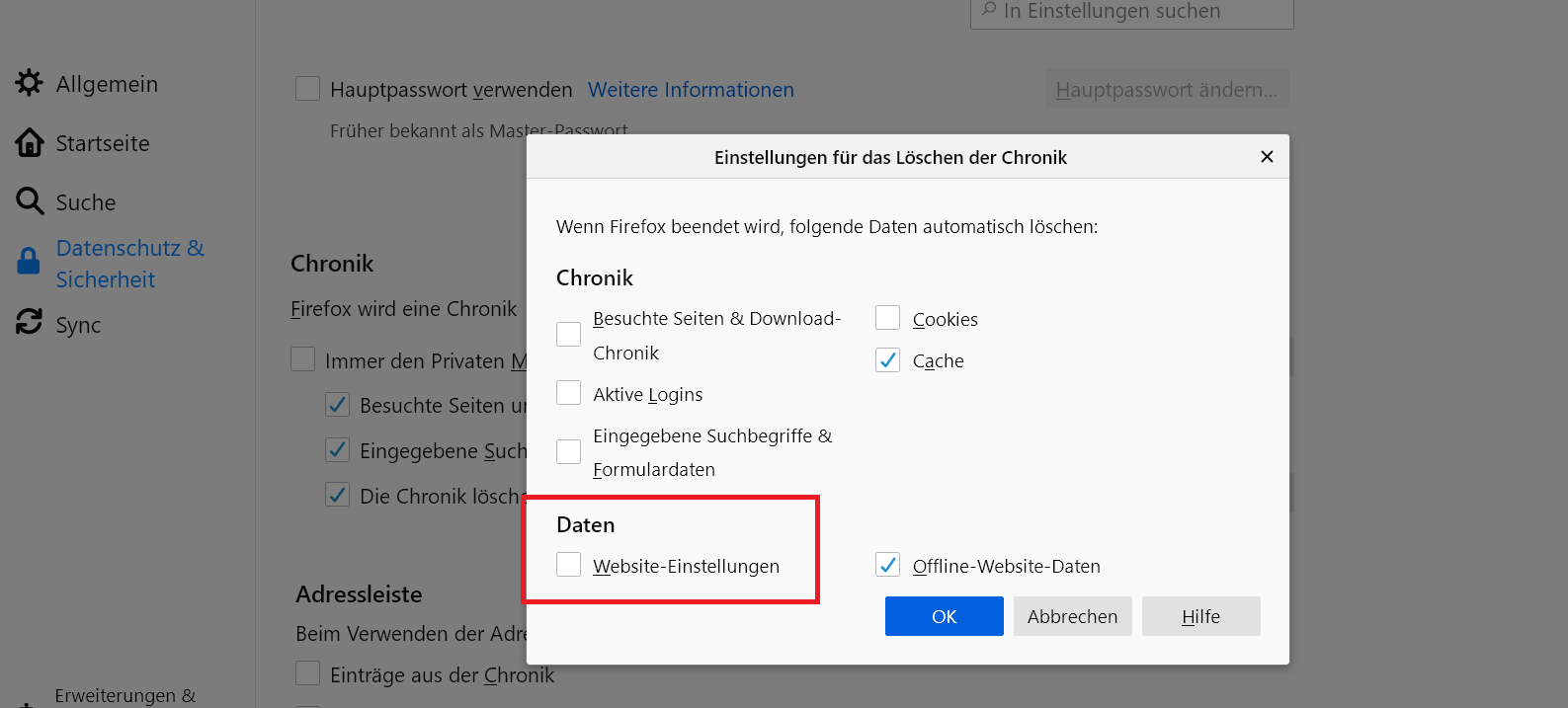Click the Startseite home icon

click(x=30, y=143)
